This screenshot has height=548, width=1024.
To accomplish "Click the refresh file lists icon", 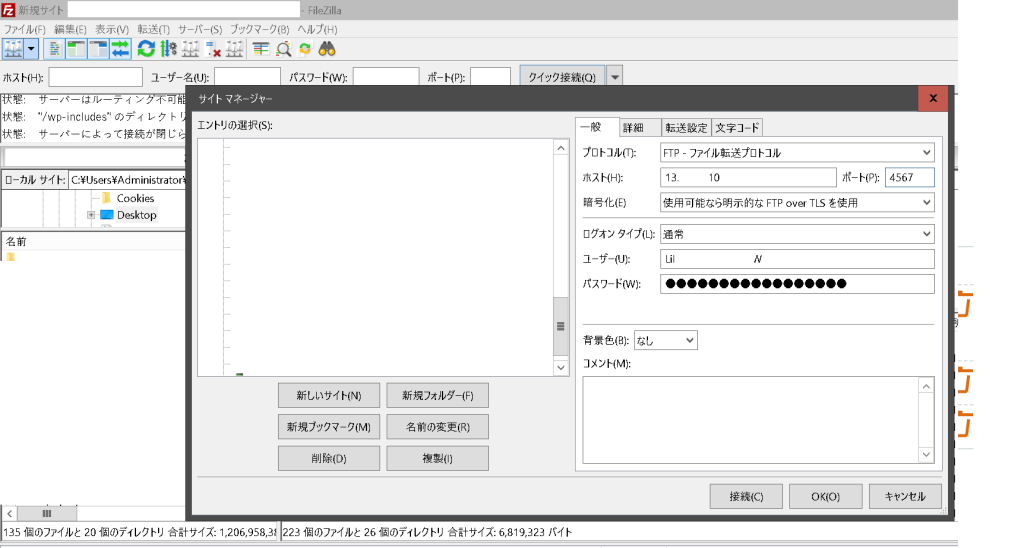I will 146,49.
